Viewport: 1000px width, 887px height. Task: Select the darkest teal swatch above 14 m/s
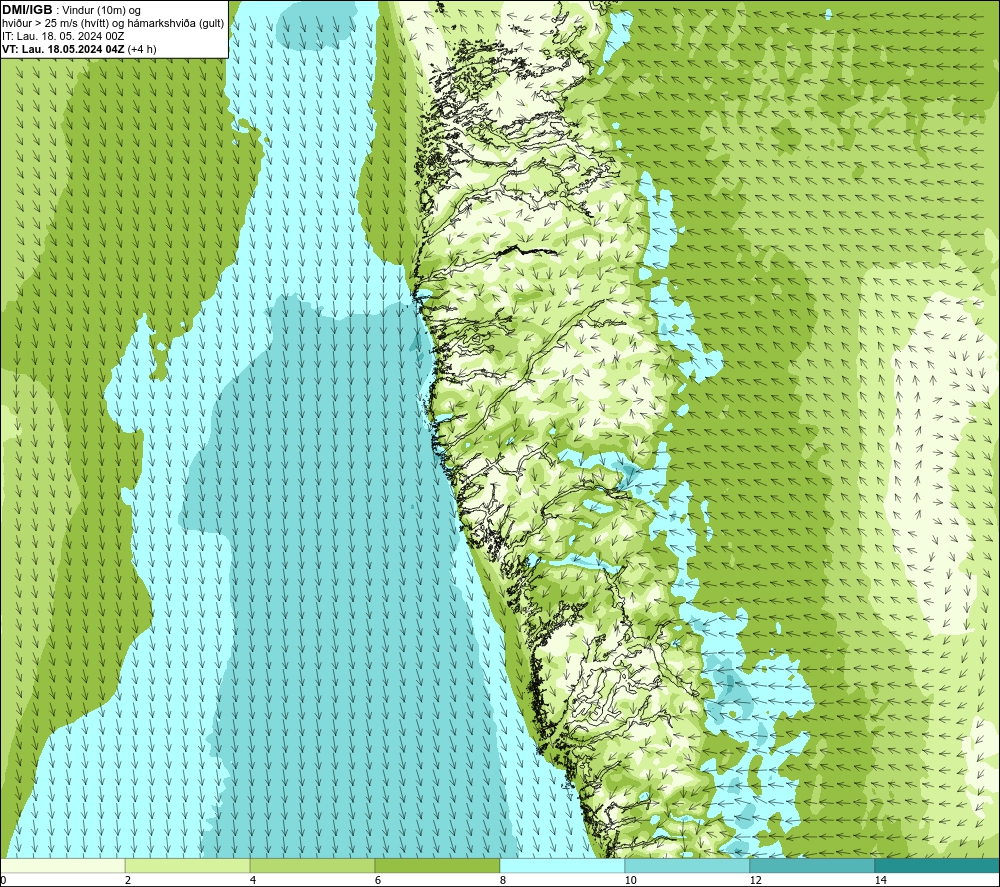[938, 866]
